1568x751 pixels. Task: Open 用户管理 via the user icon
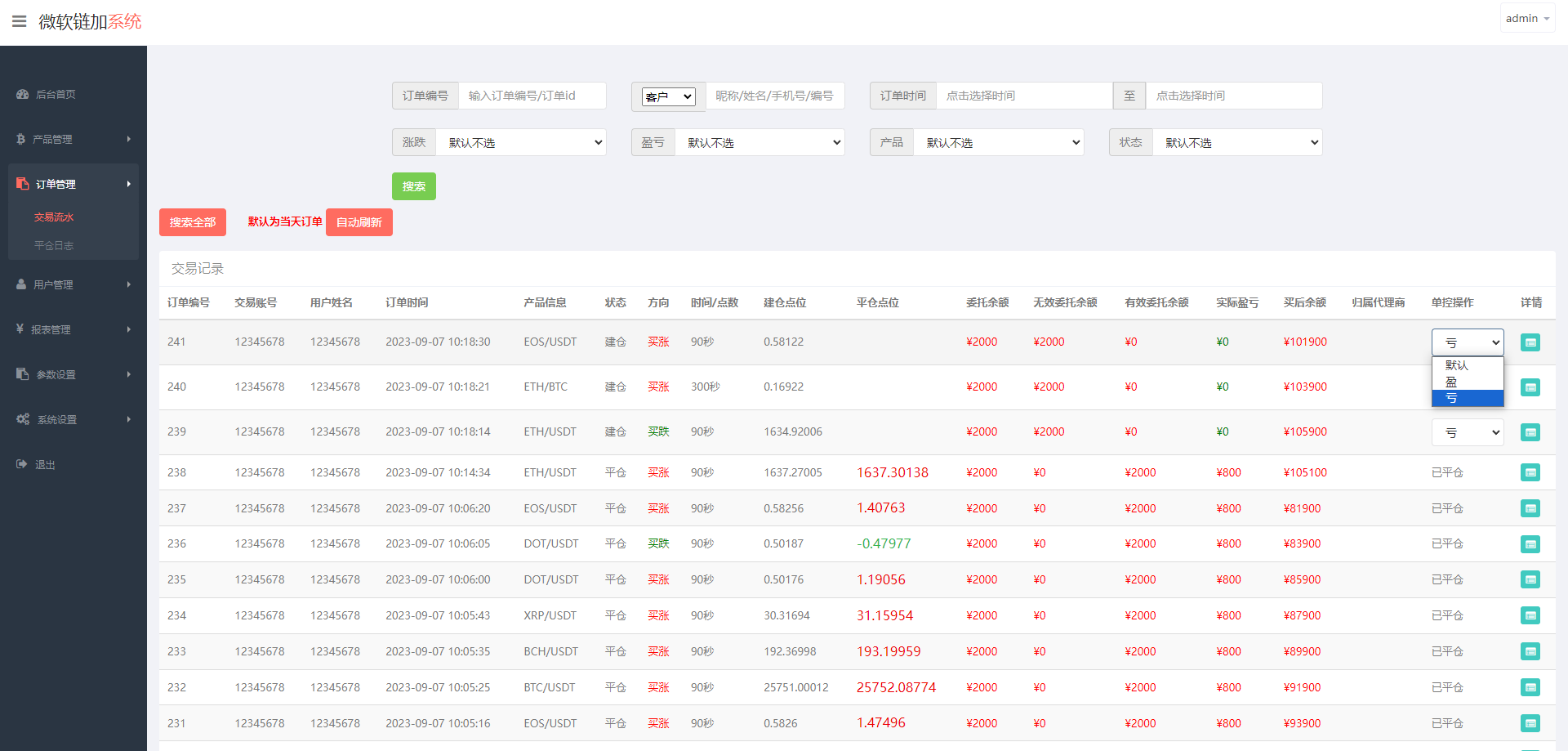point(20,284)
